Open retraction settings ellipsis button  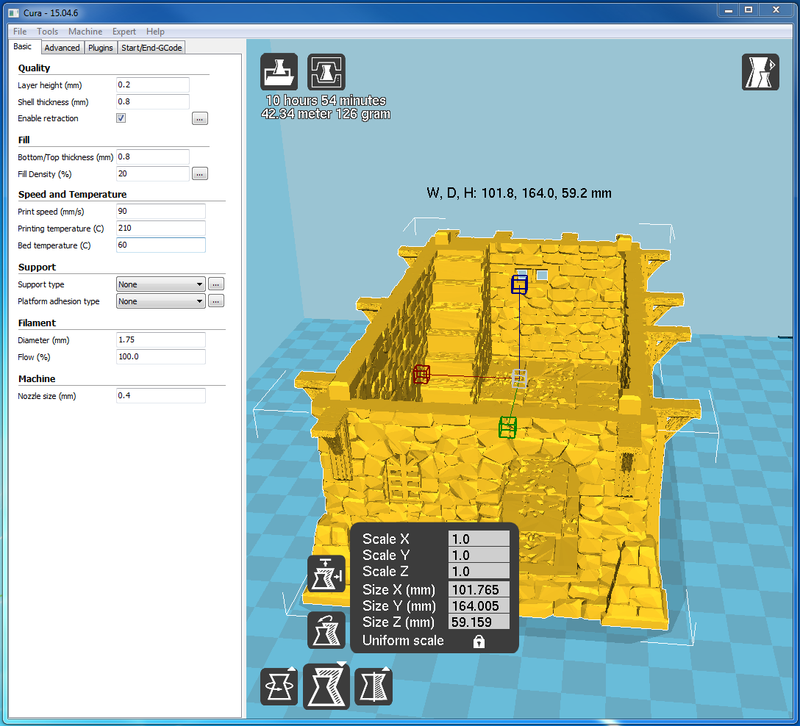point(199,118)
